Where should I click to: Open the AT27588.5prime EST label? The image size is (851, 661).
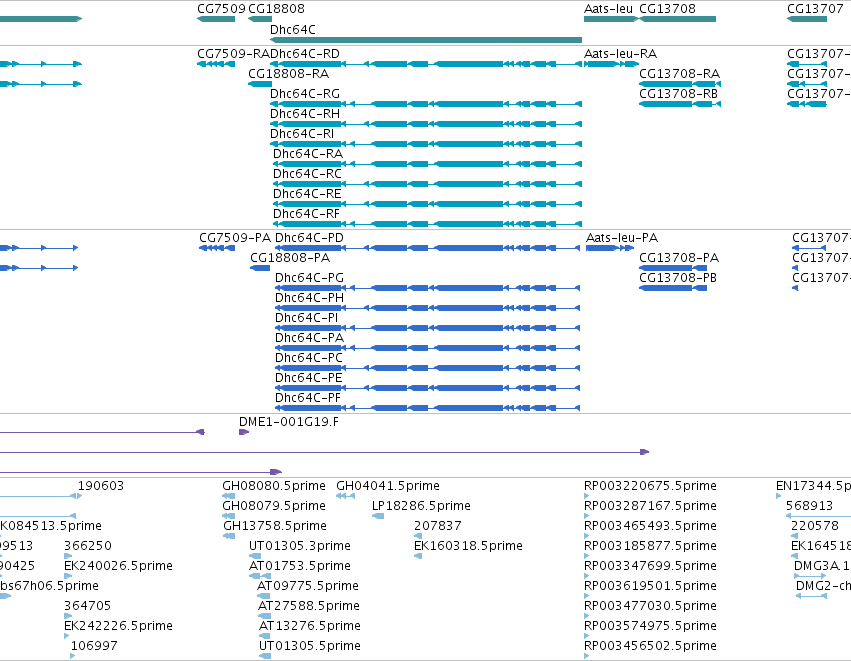tap(309, 606)
